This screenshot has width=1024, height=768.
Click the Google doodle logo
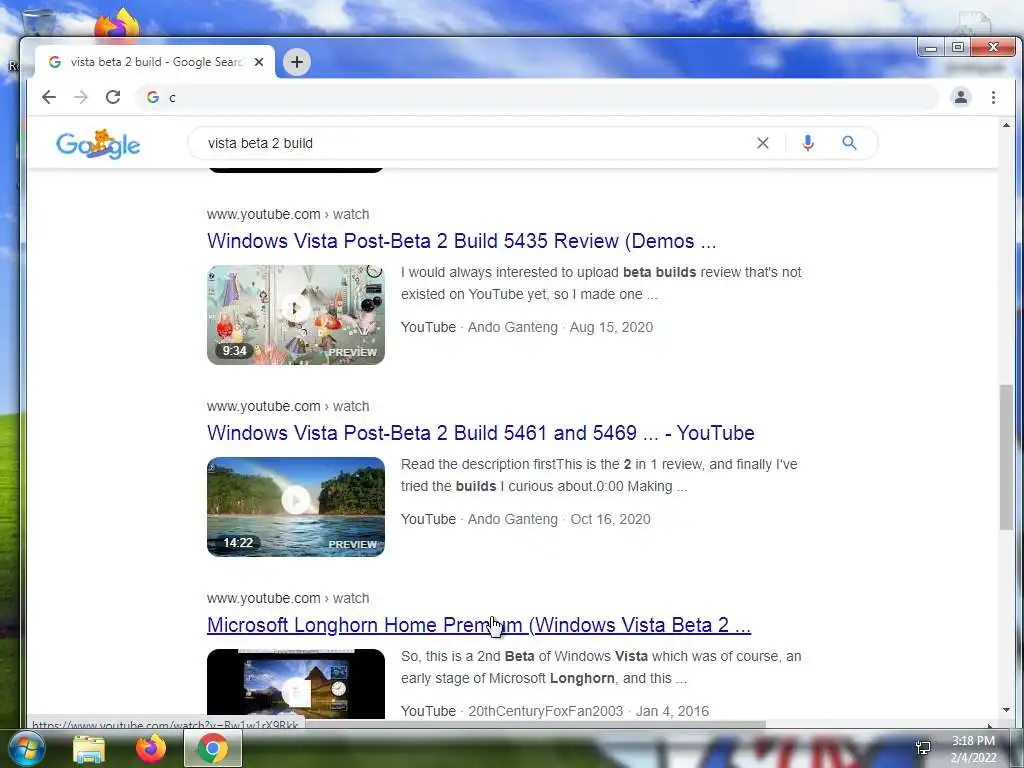(98, 144)
